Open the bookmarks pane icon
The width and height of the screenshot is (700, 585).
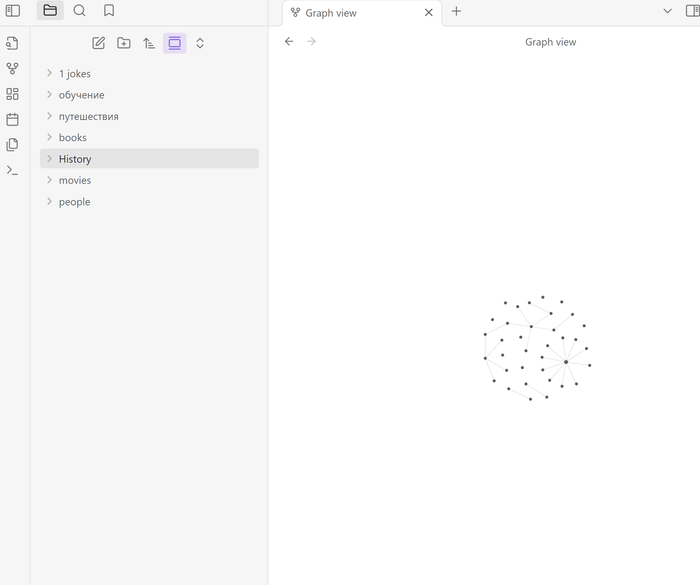(x=109, y=11)
